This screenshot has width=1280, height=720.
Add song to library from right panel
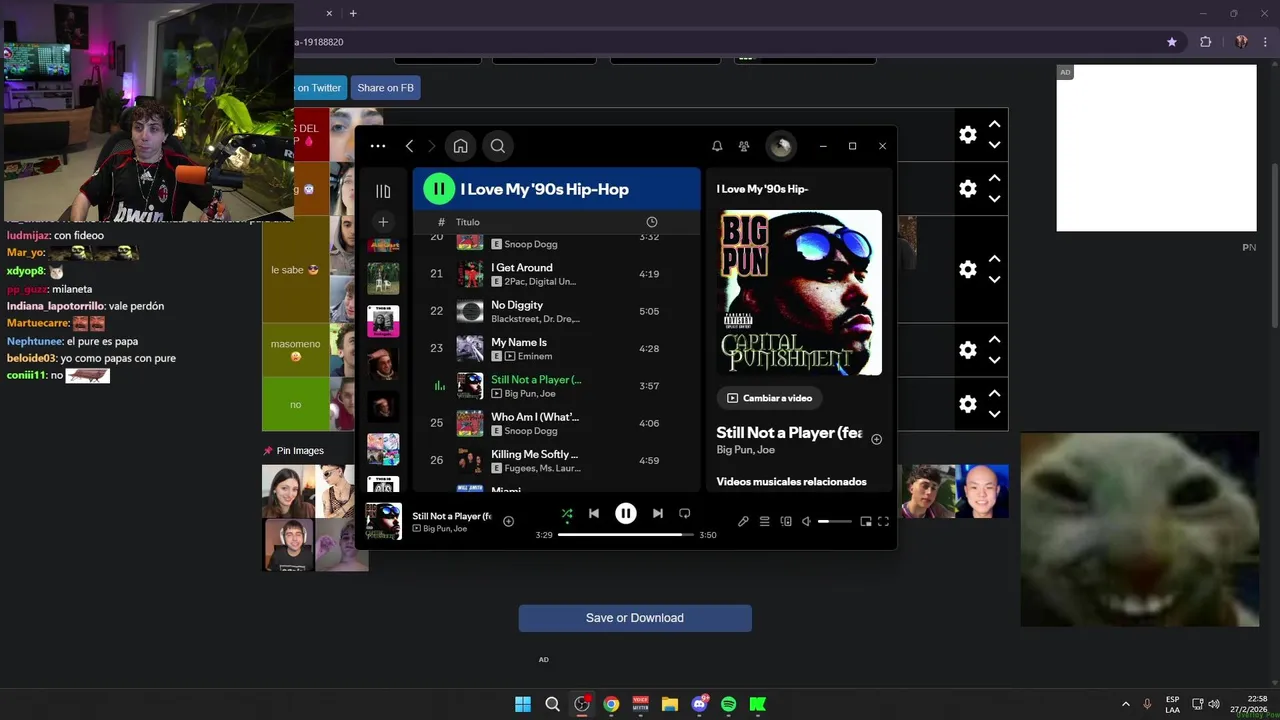877,439
